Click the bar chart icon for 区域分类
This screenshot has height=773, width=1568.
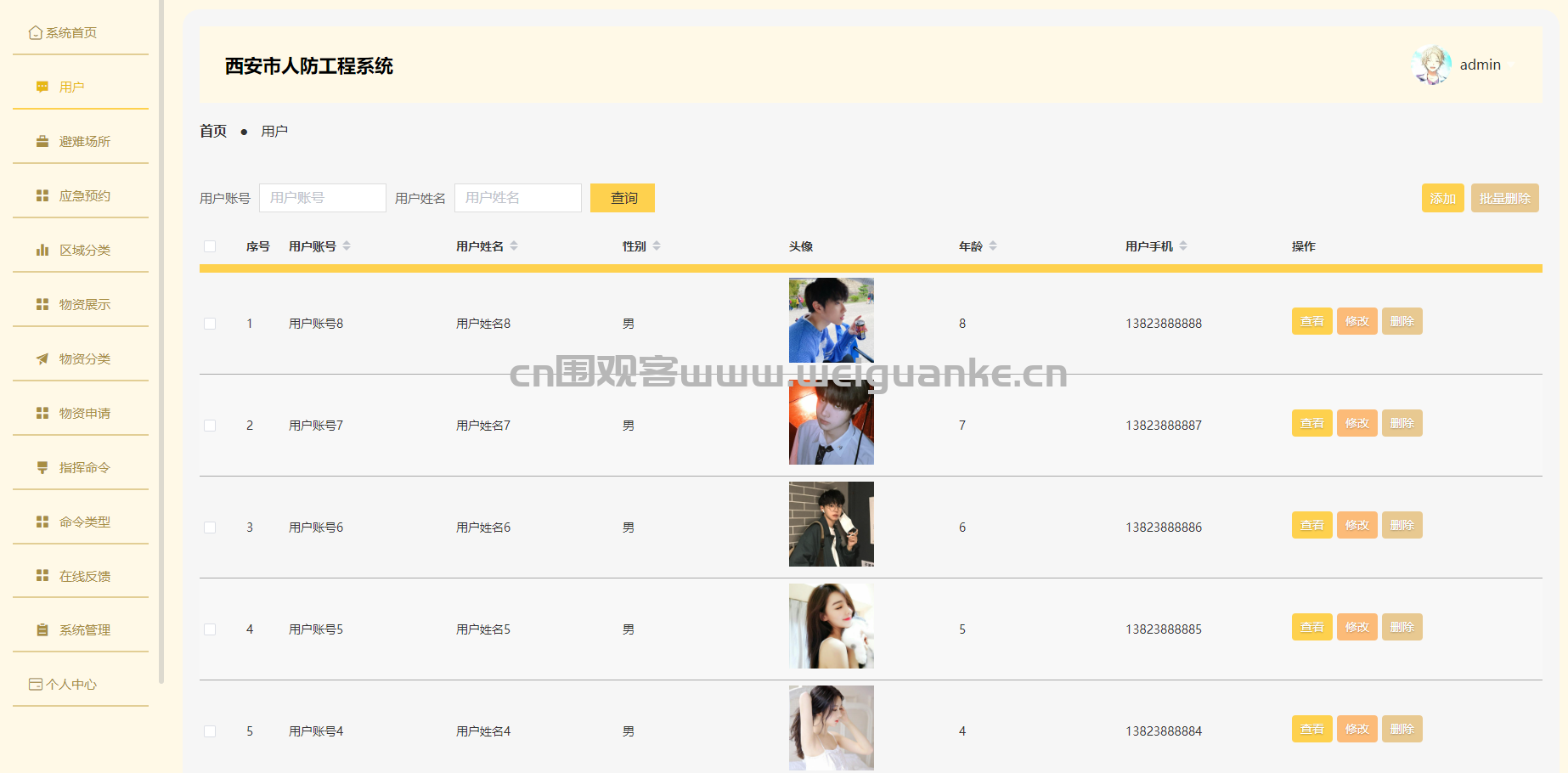pyautogui.click(x=42, y=250)
